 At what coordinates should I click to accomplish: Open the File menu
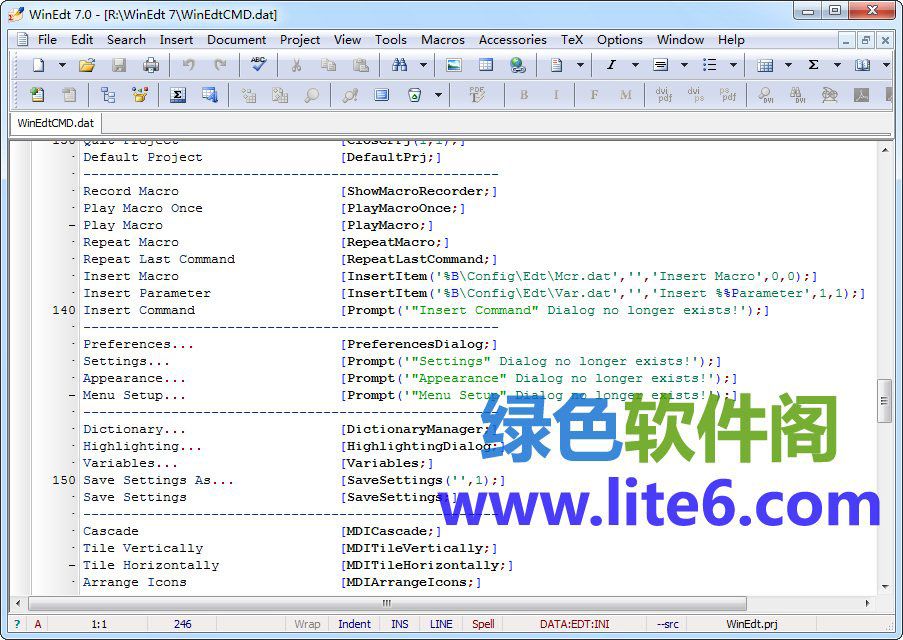point(47,40)
